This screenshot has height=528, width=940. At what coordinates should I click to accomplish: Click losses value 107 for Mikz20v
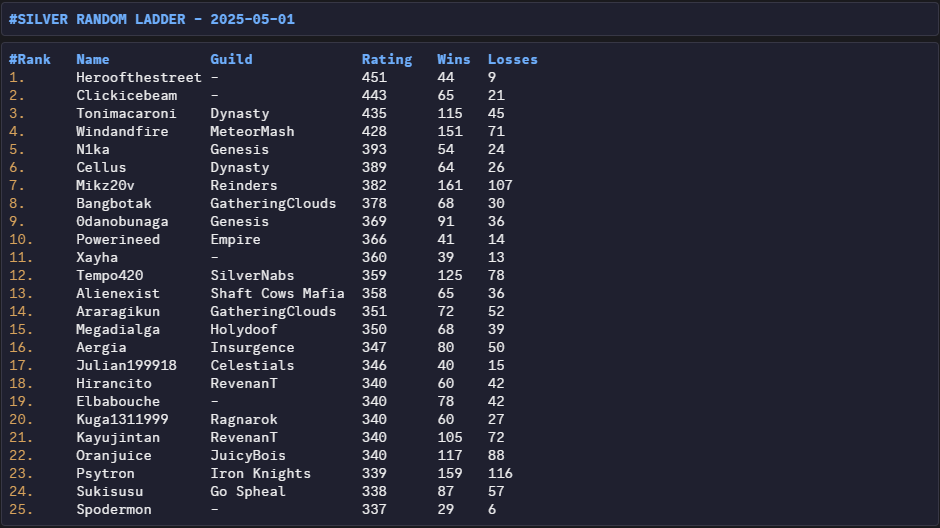coord(500,185)
